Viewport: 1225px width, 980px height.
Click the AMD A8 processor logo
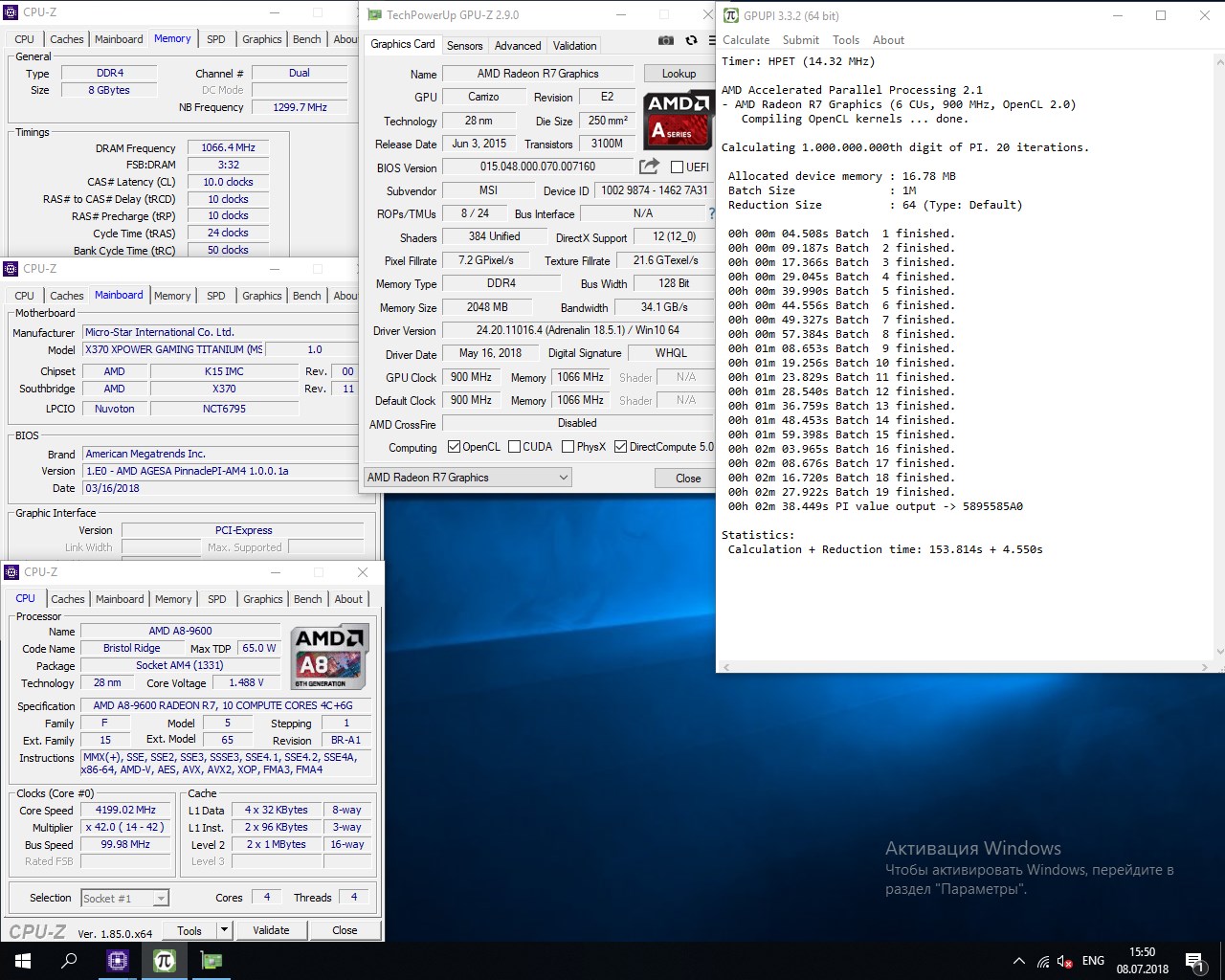click(328, 657)
